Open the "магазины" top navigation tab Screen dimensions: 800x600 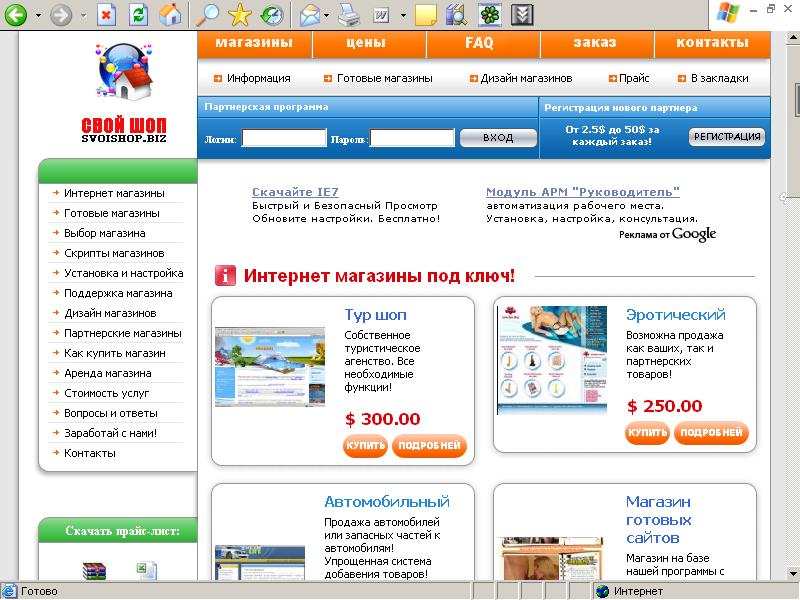point(254,43)
